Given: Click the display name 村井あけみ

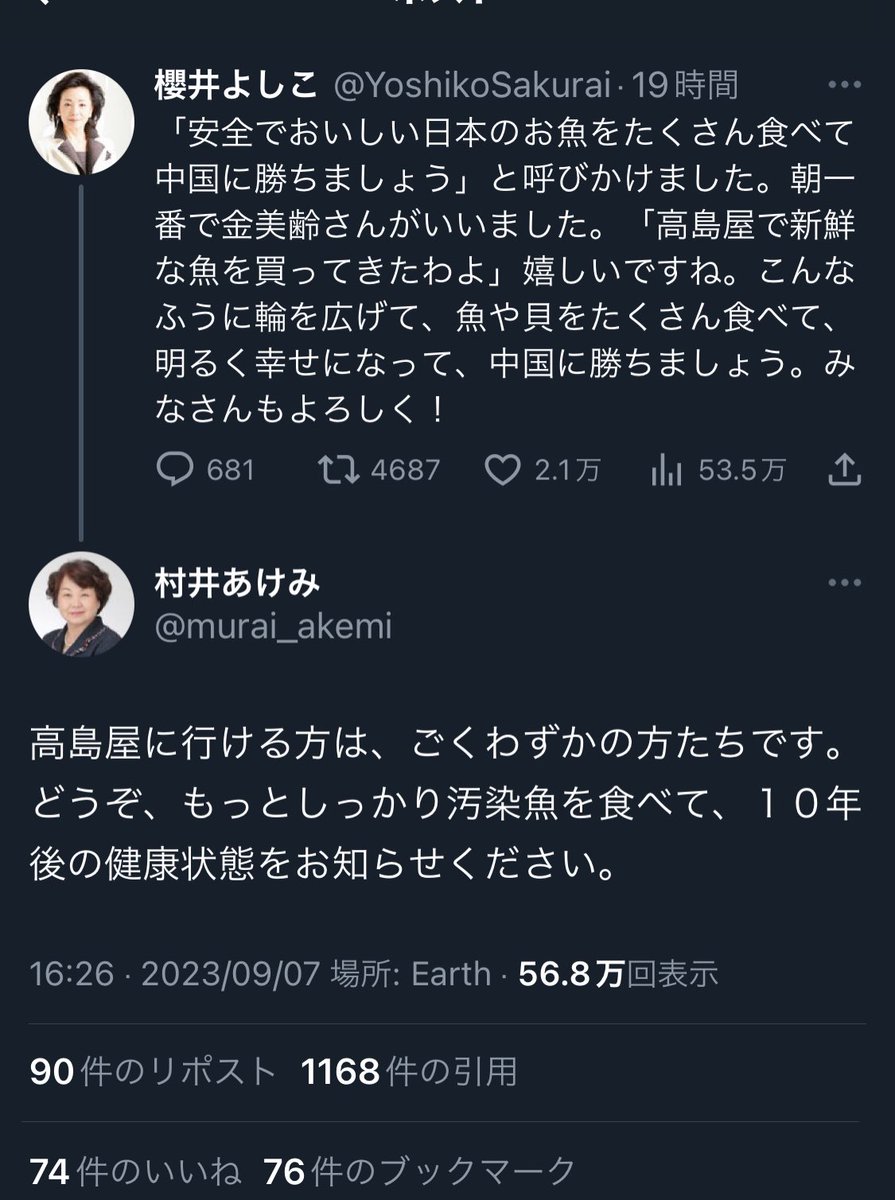Looking at the screenshot, I should tap(237, 582).
